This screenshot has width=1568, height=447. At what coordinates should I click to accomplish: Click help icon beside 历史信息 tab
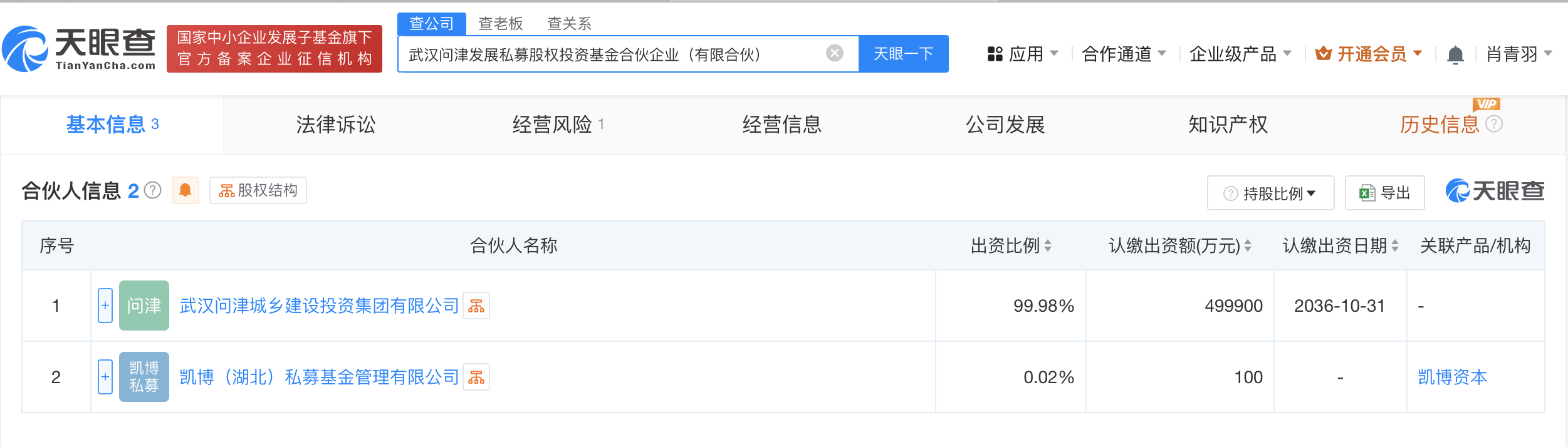click(1494, 124)
